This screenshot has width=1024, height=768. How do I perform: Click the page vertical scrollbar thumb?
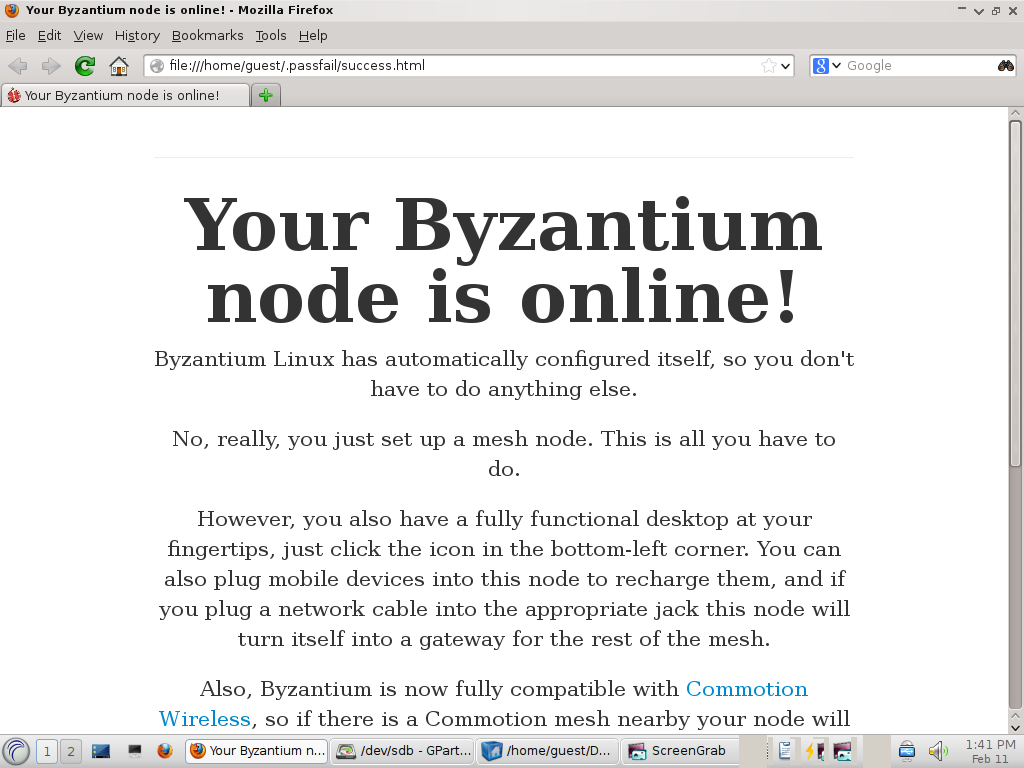point(1015,294)
